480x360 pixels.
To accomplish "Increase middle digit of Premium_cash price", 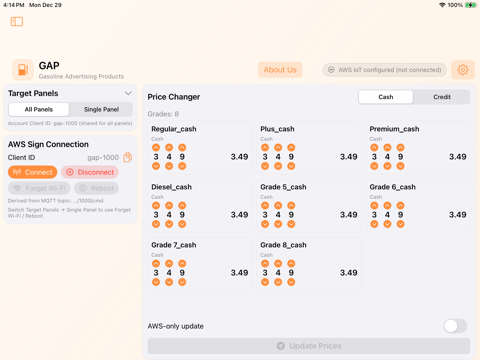I will click(387, 147).
